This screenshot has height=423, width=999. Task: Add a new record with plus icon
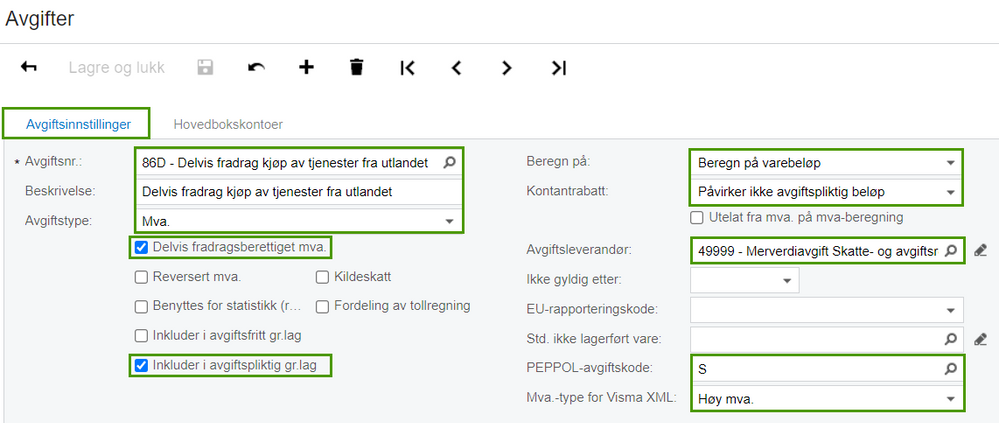click(306, 68)
